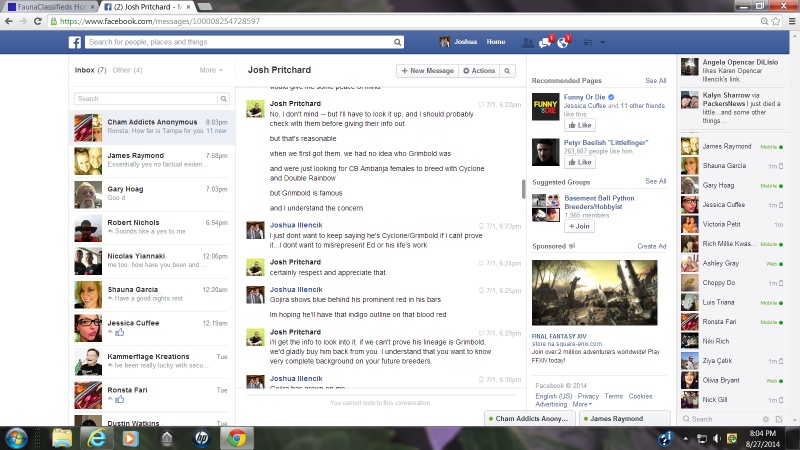
Task: Open Gary Hoag conversation in inbox
Action: (x=152, y=194)
